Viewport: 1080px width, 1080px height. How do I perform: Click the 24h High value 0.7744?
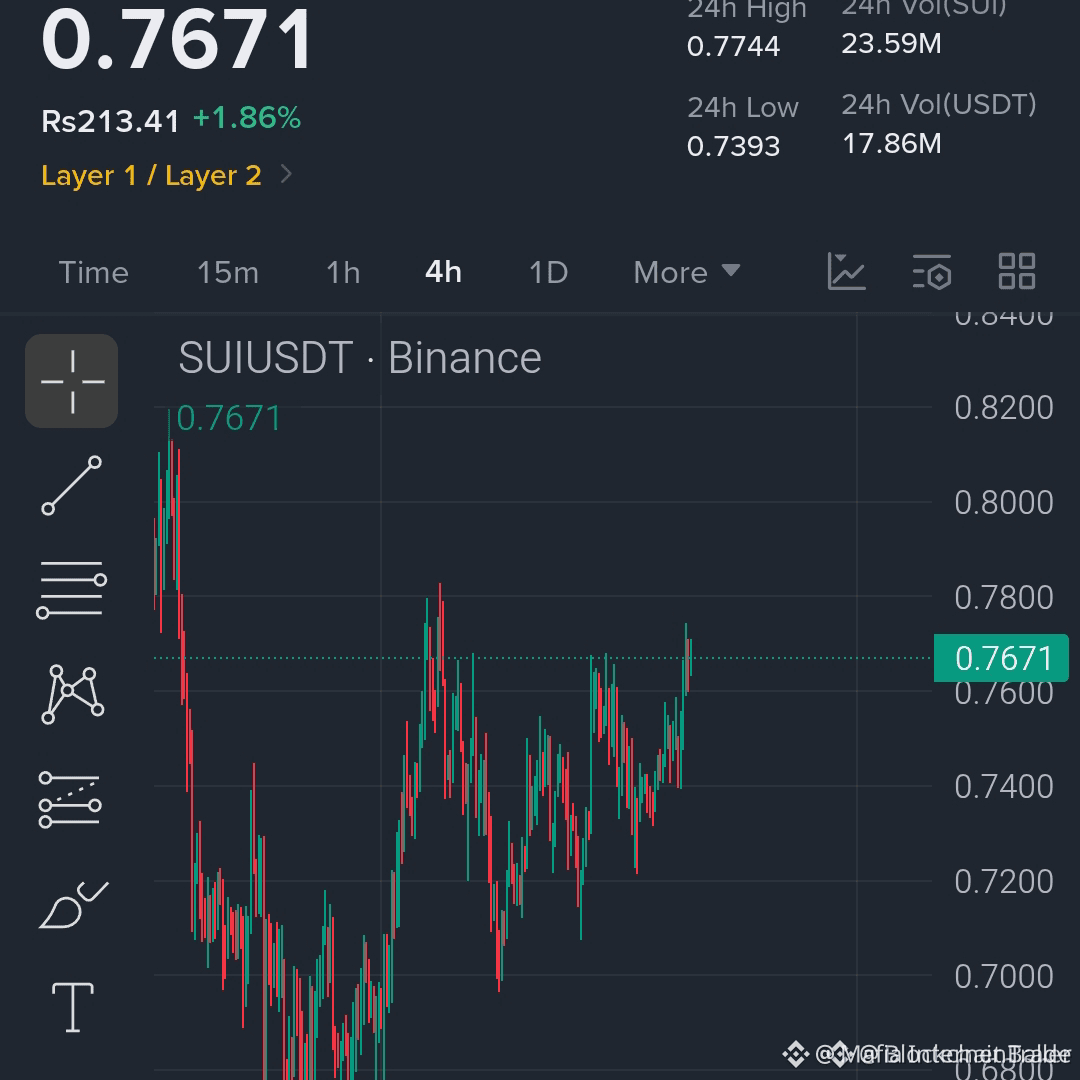pyautogui.click(x=734, y=46)
